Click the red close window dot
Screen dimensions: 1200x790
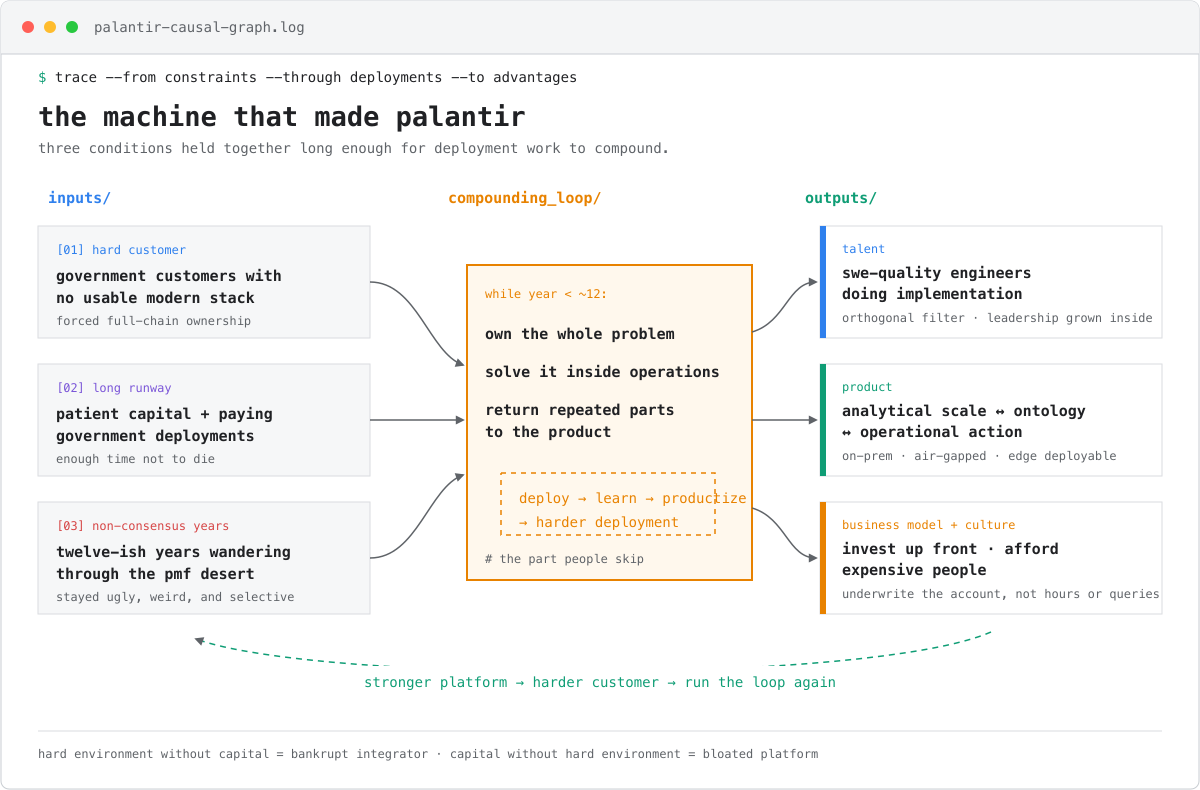point(28,27)
